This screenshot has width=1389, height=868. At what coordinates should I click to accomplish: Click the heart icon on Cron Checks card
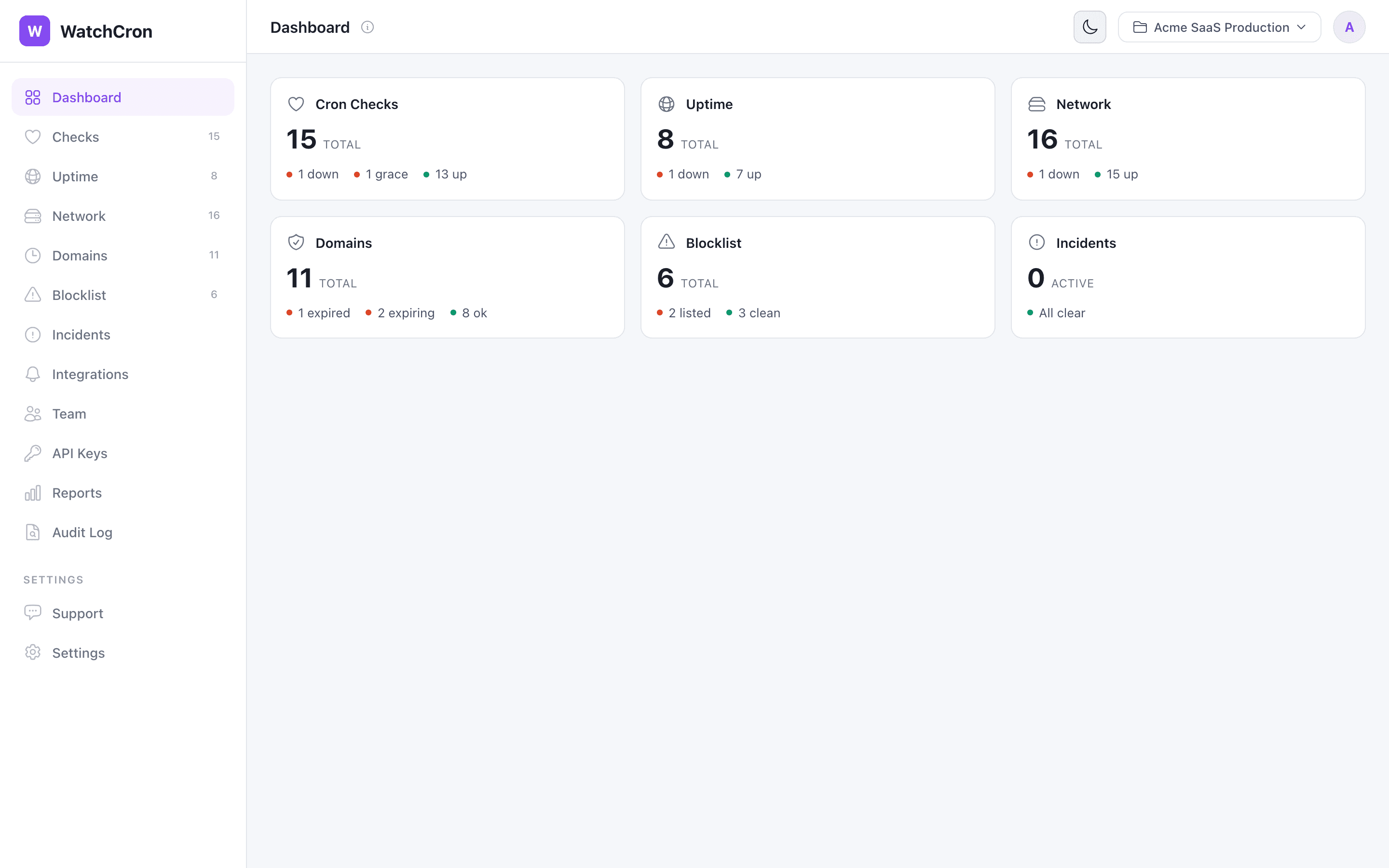tap(296, 105)
